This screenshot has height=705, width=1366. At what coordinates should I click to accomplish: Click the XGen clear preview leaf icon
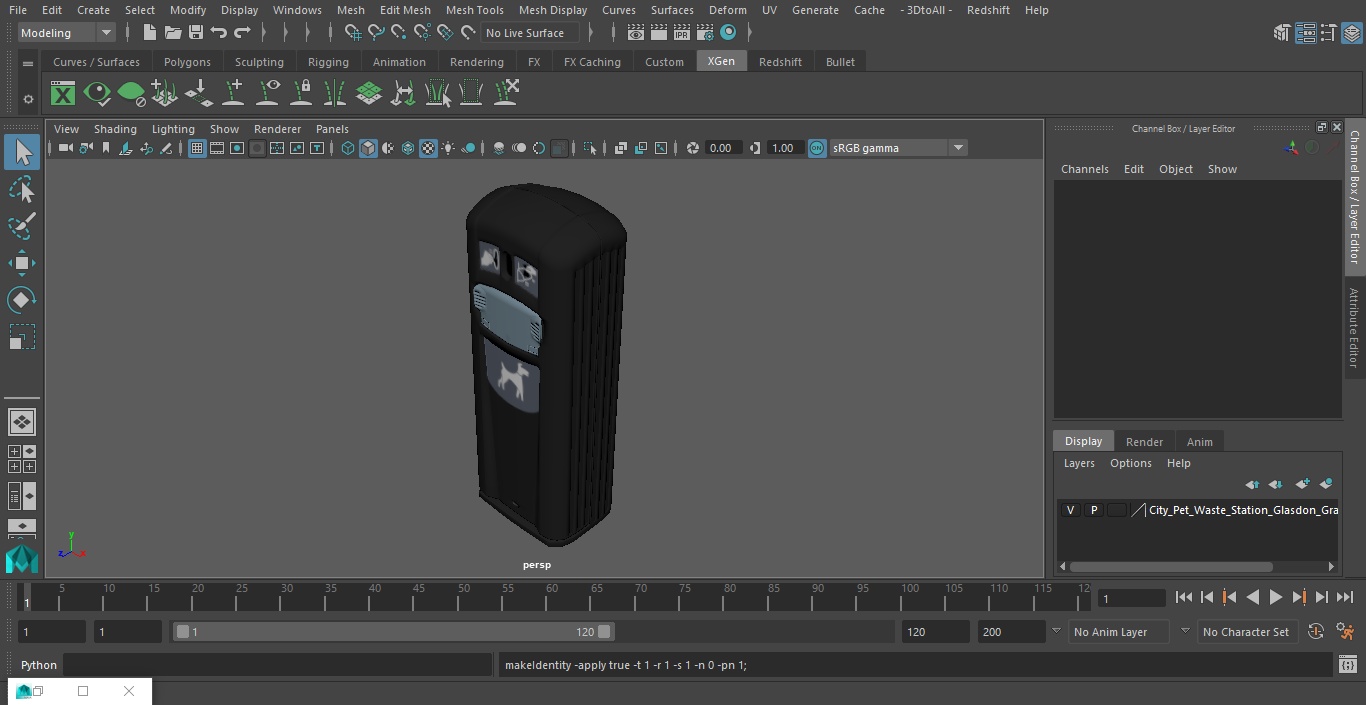[x=131, y=94]
